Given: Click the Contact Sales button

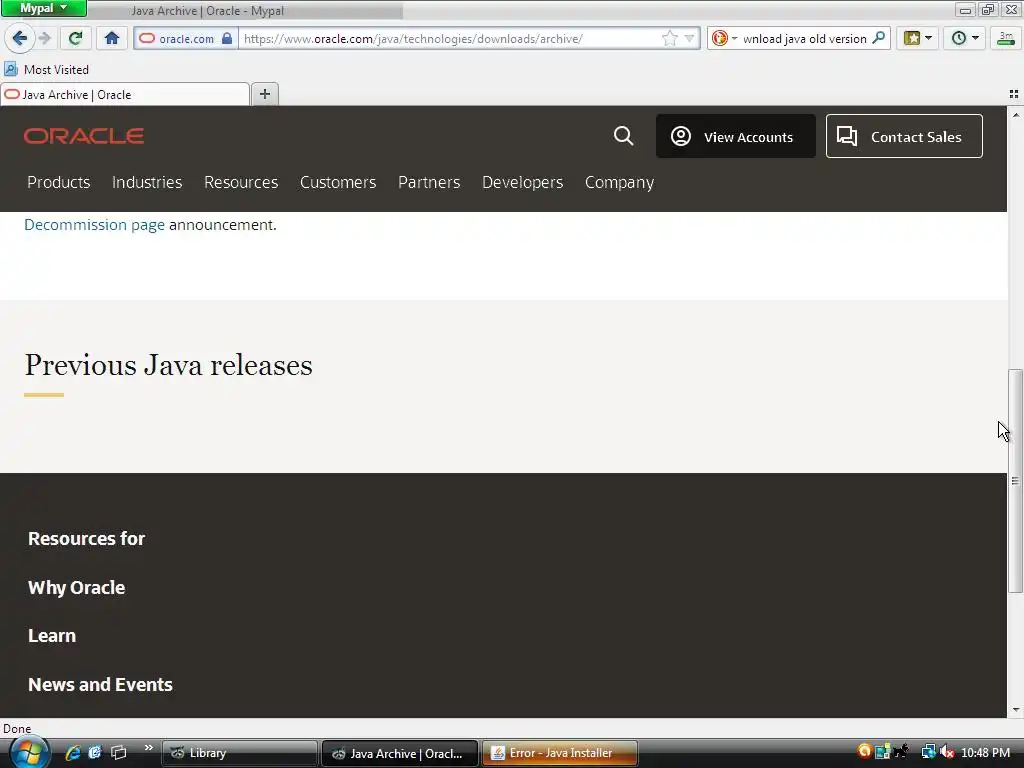Looking at the screenshot, I should 904,136.
